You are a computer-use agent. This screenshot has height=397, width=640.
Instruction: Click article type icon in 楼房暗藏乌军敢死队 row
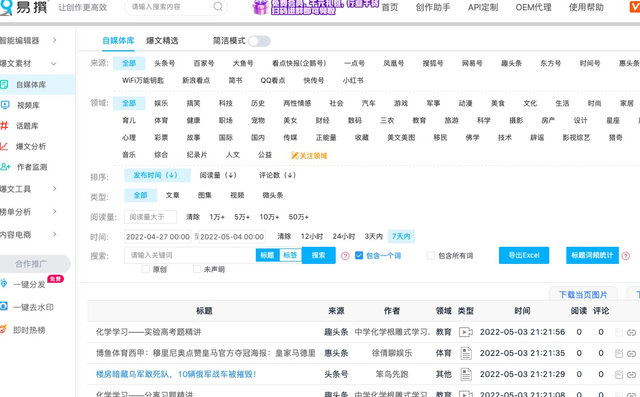point(466,374)
